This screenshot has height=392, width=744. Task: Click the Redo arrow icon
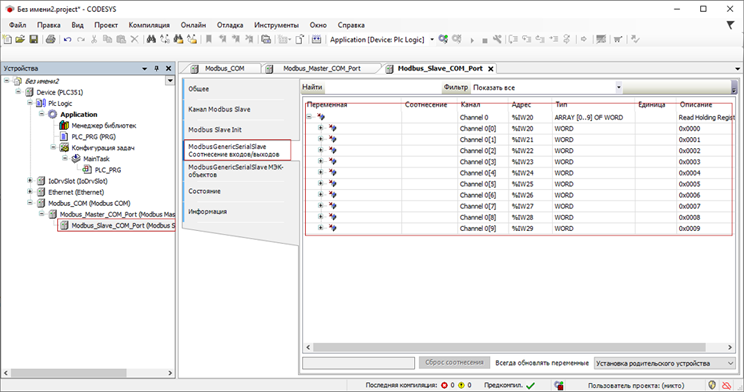(81, 39)
